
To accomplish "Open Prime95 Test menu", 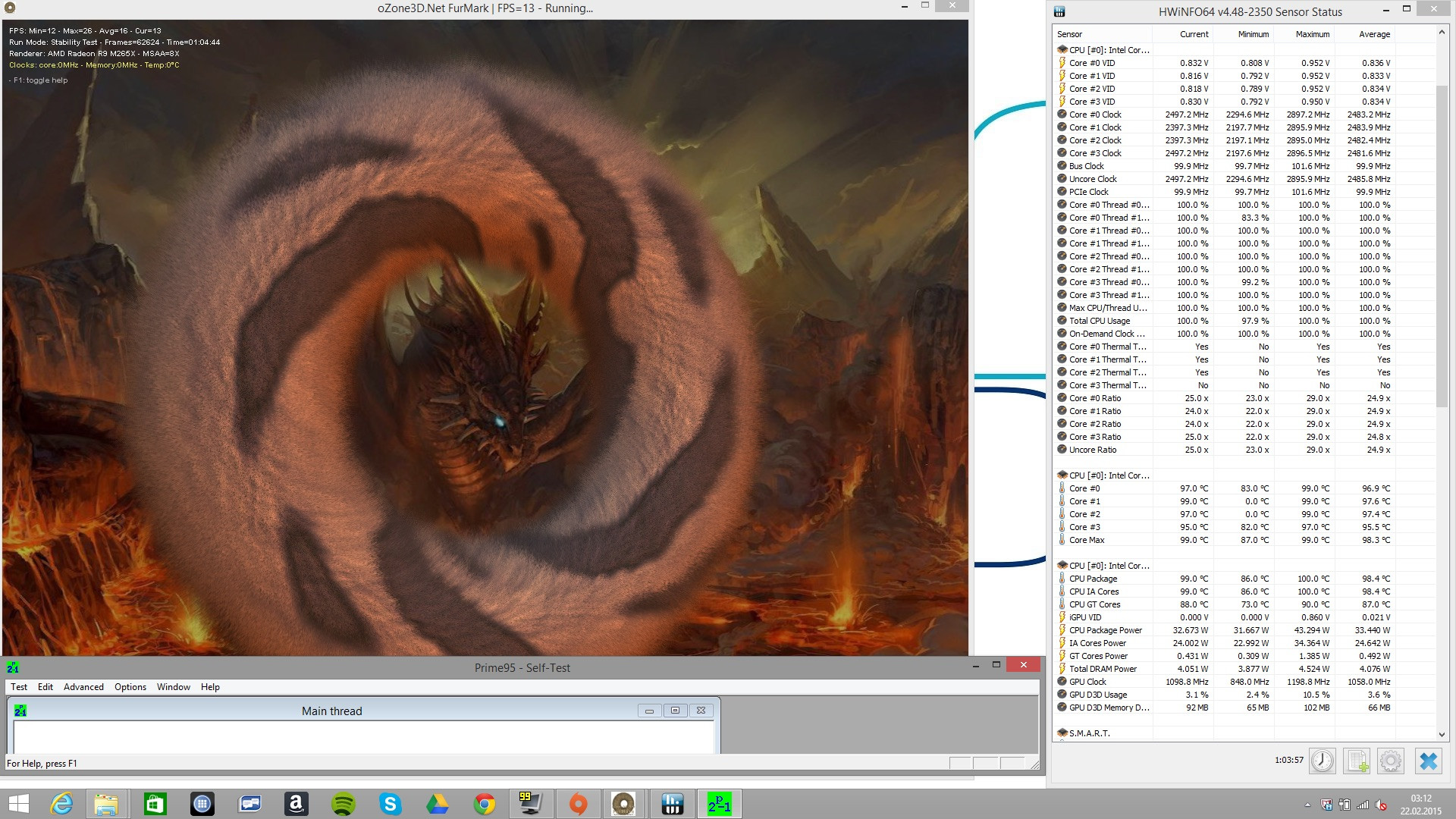I will point(19,687).
